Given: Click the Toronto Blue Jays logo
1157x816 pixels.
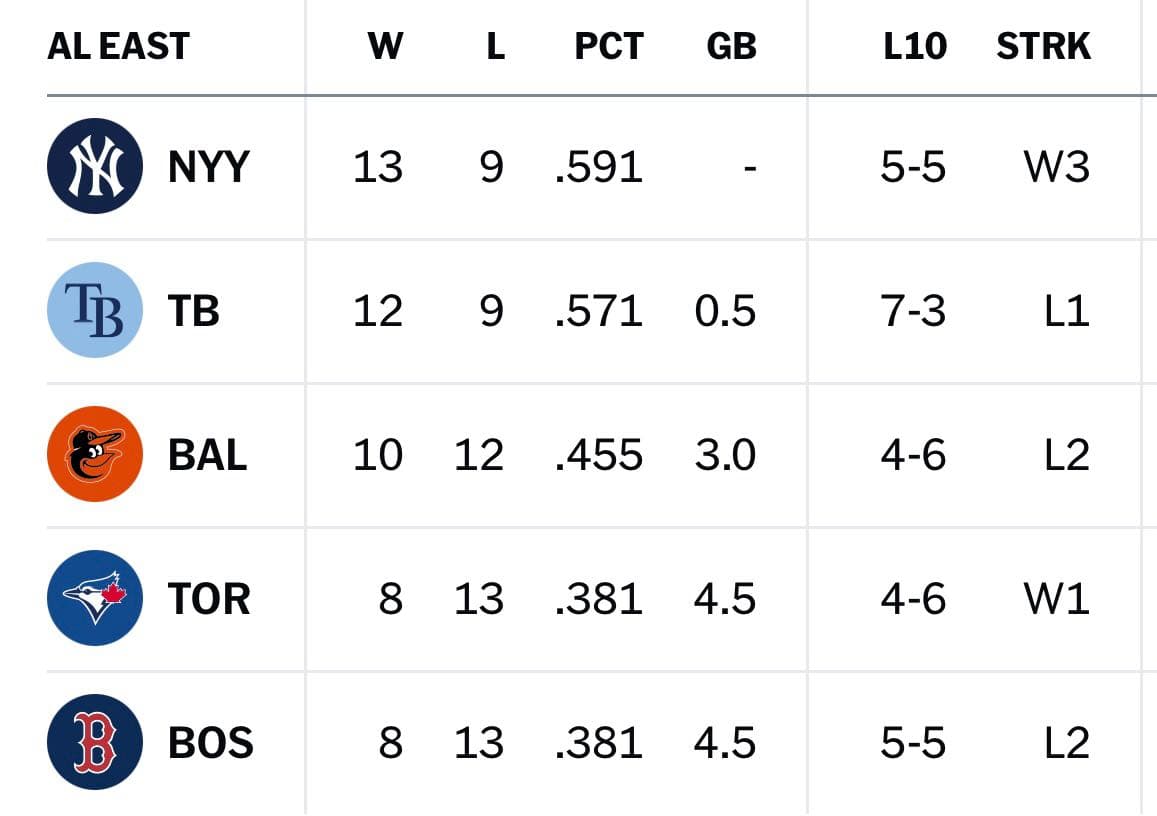Looking at the screenshot, I should click(x=94, y=598).
